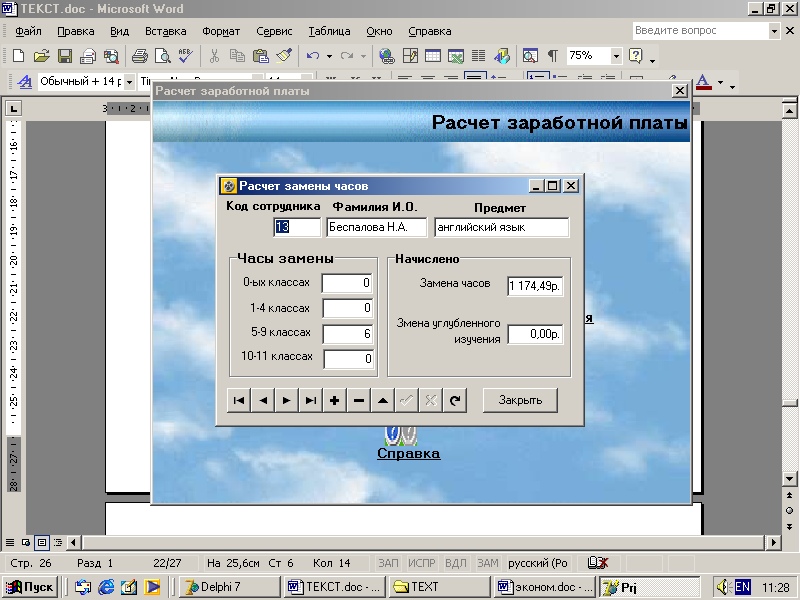Click the Код сотрудника field
The image size is (800, 600).
[x=297, y=227]
